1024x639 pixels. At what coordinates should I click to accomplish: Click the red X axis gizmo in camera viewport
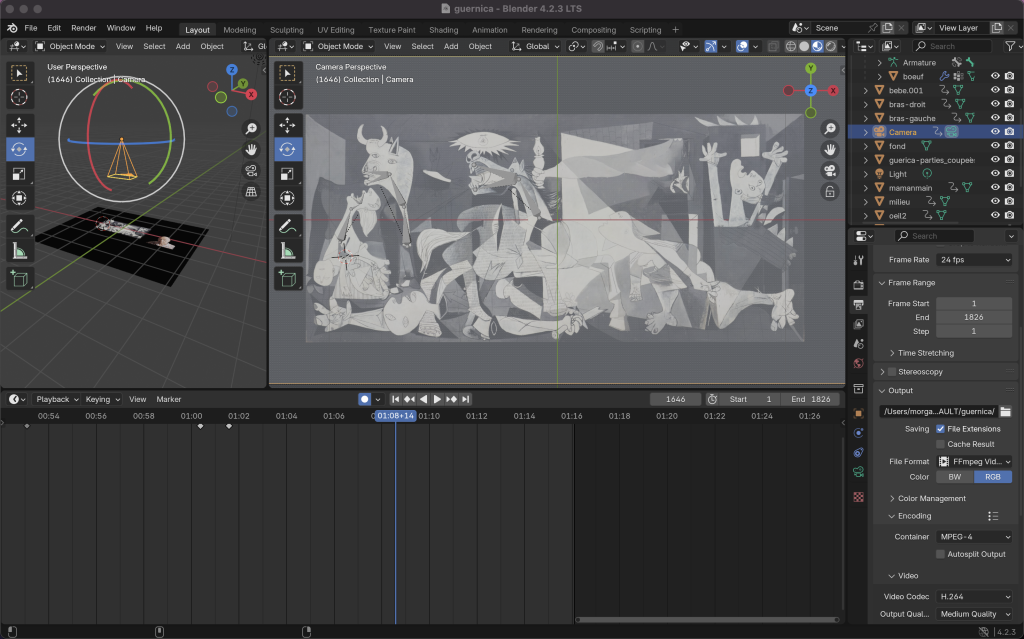point(833,91)
